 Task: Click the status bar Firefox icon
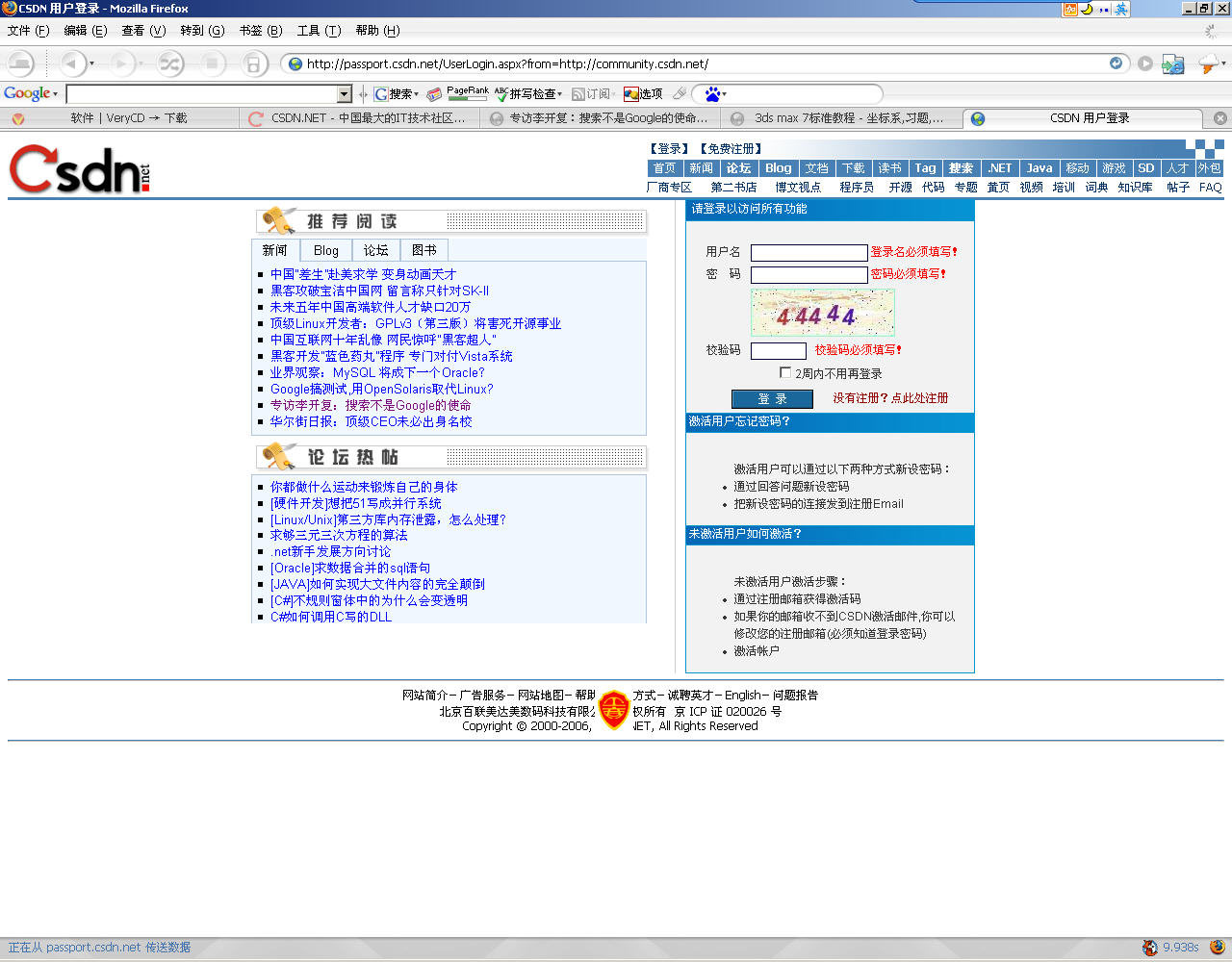click(x=1218, y=947)
